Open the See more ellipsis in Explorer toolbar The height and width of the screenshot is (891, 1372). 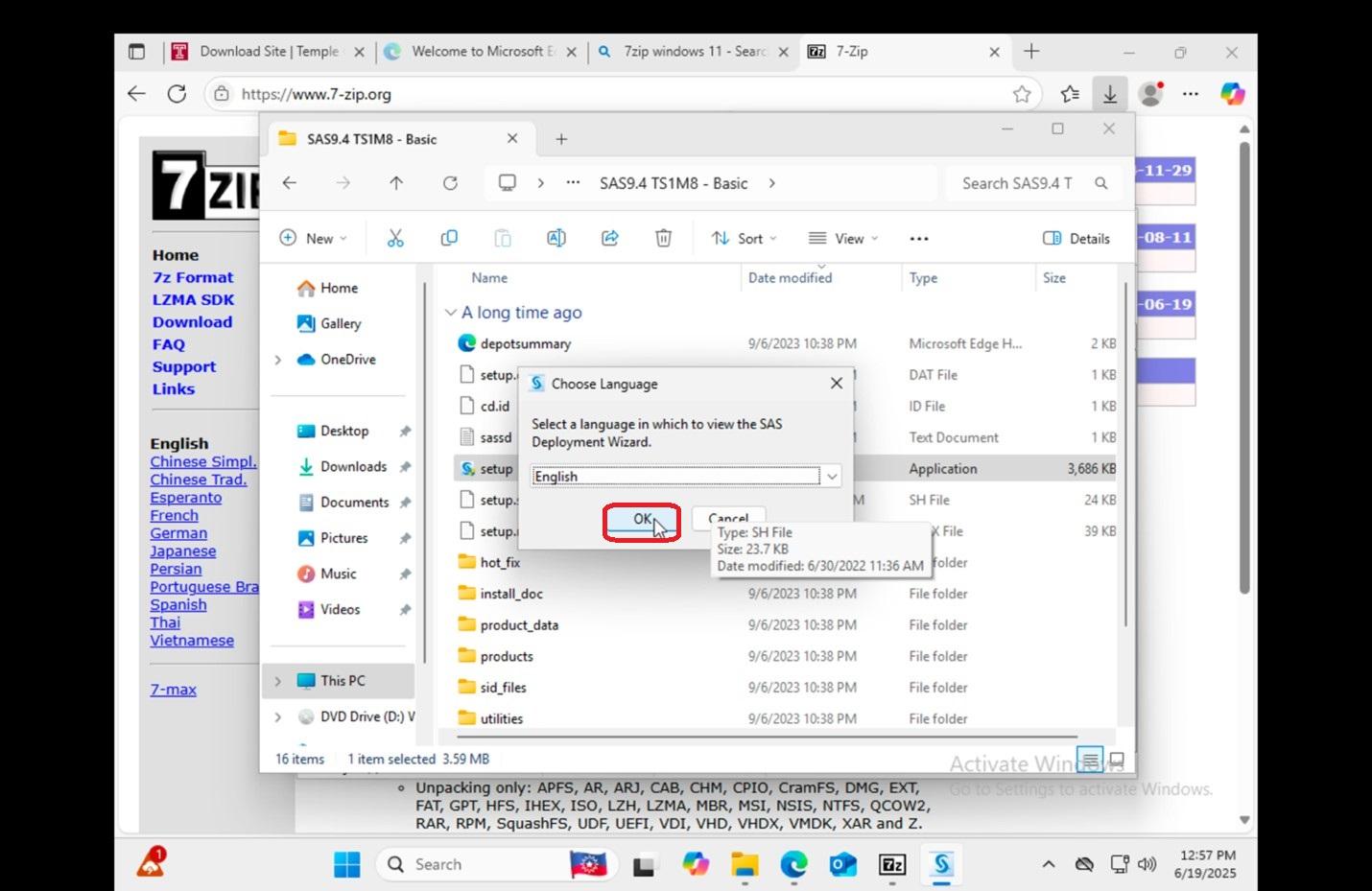pos(919,239)
